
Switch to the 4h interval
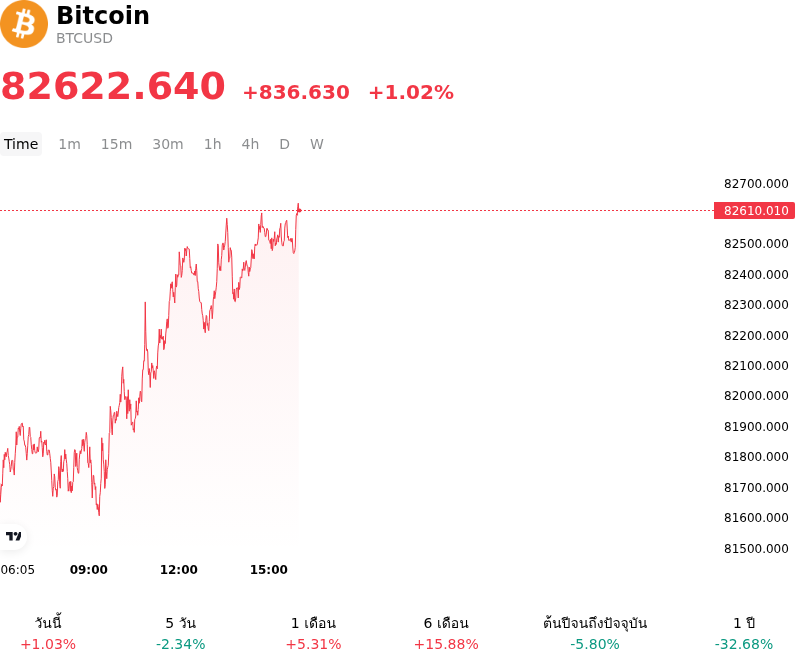point(251,144)
